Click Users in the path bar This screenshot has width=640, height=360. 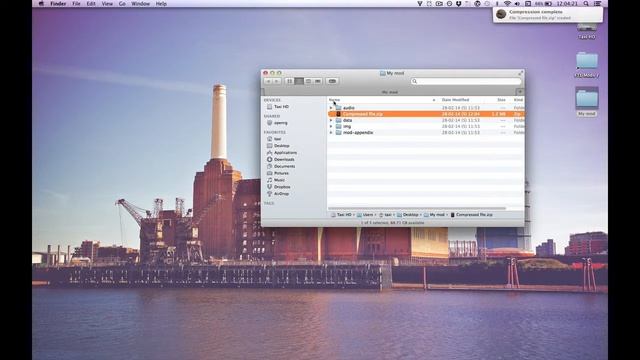(365, 215)
